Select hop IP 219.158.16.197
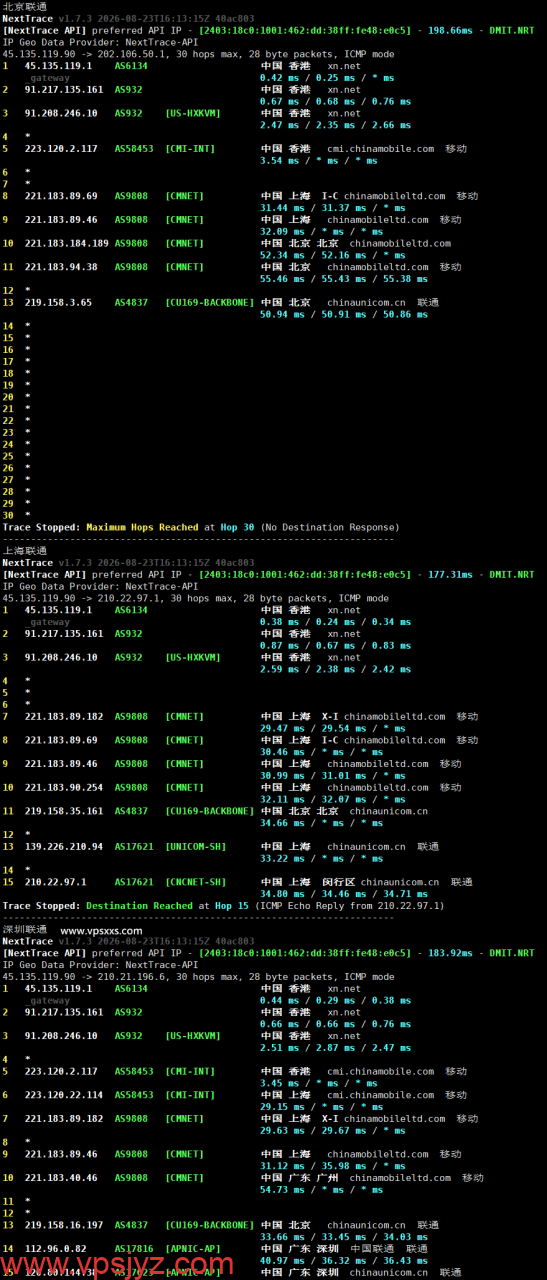This screenshot has height=1280, width=547. click(64, 1225)
